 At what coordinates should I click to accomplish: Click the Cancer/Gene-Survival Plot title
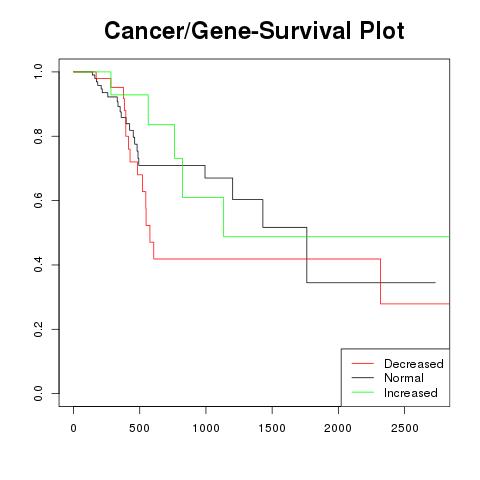click(254, 31)
